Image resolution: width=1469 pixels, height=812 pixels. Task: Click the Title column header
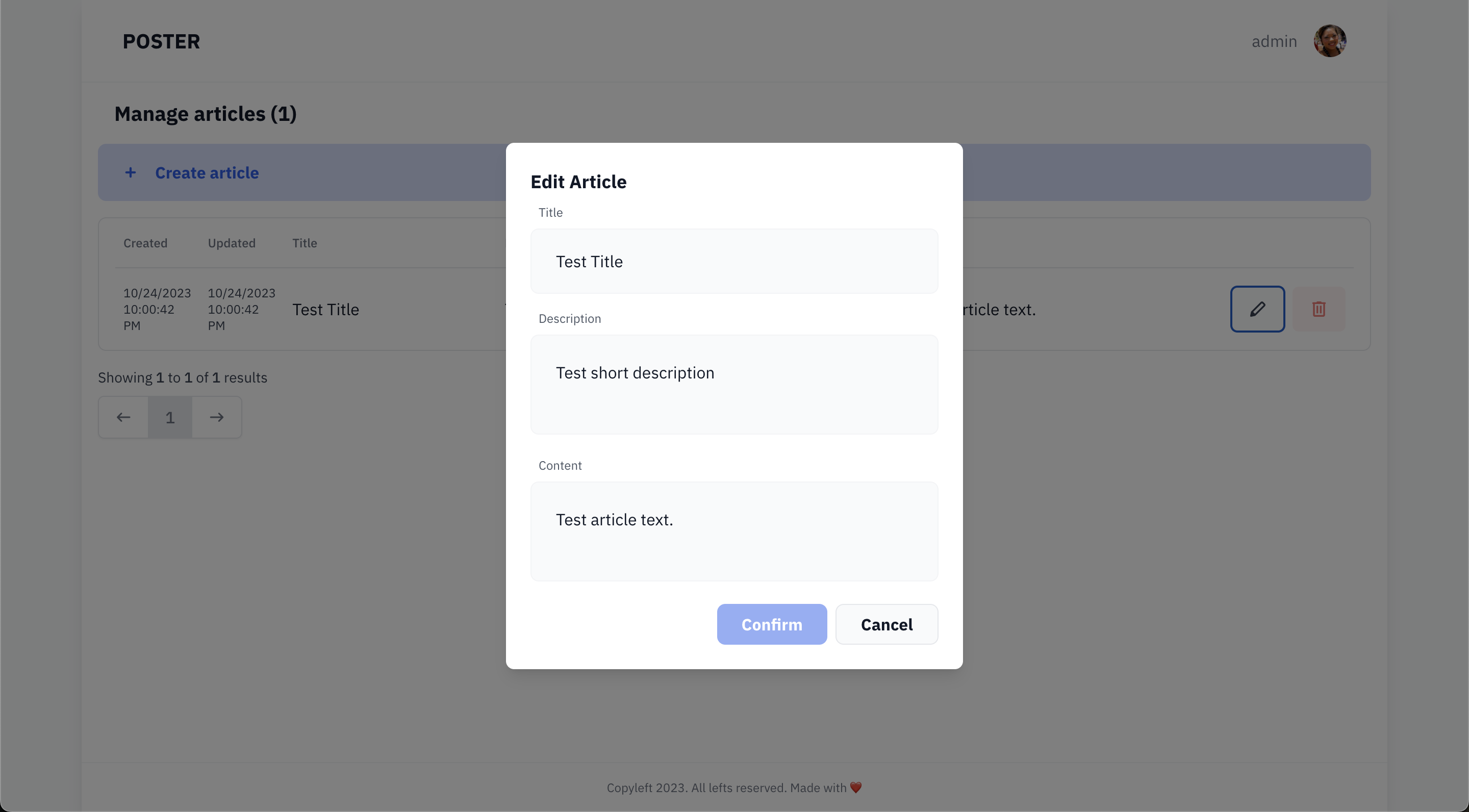pyautogui.click(x=304, y=243)
